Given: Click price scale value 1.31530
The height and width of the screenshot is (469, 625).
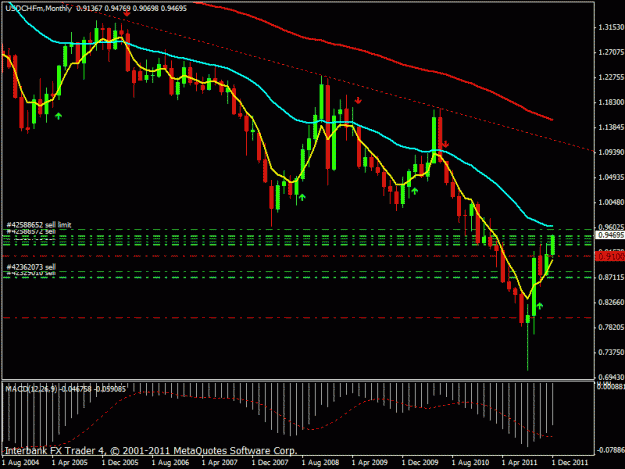Looking at the screenshot, I should click(x=611, y=27).
